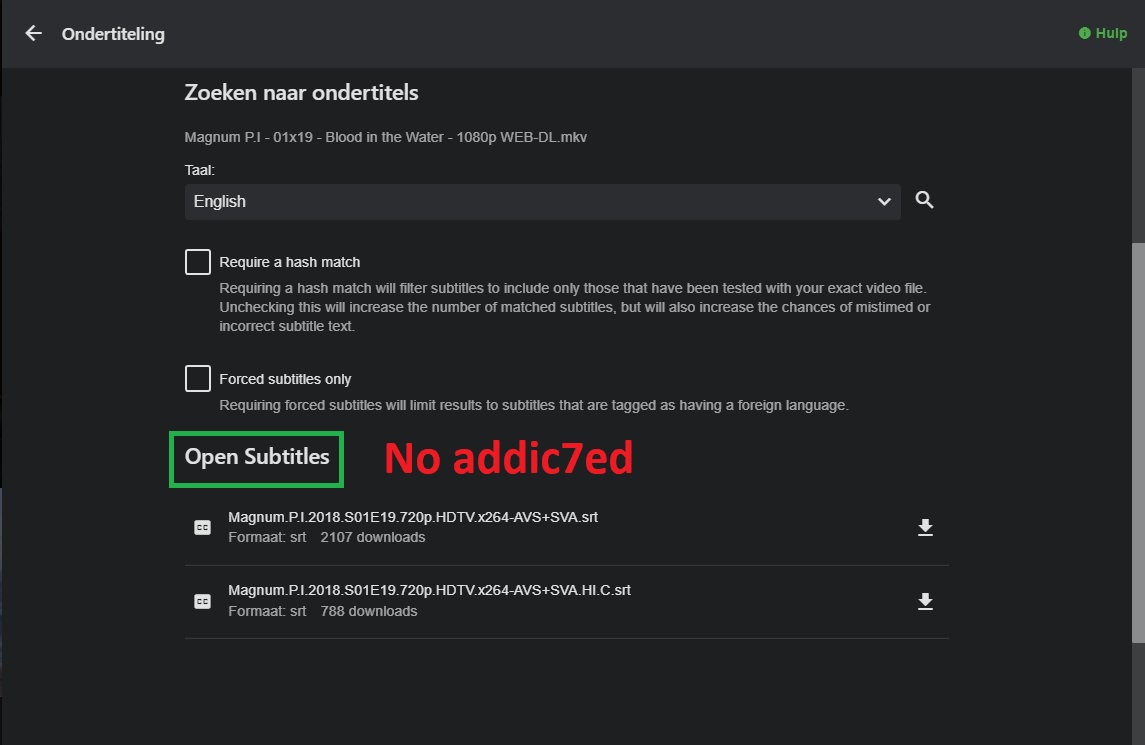
Task: Open the Hulp link
Action: (x=1111, y=34)
